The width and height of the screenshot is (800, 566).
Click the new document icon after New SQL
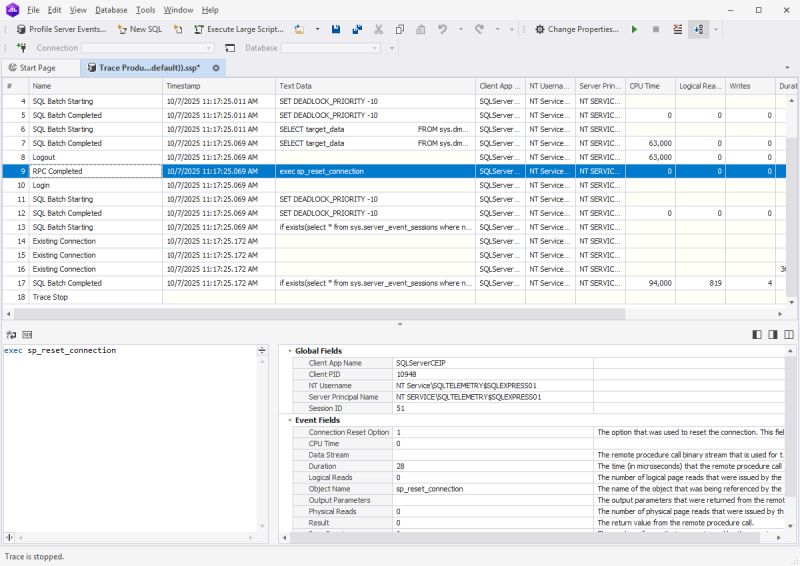[x=178, y=30]
